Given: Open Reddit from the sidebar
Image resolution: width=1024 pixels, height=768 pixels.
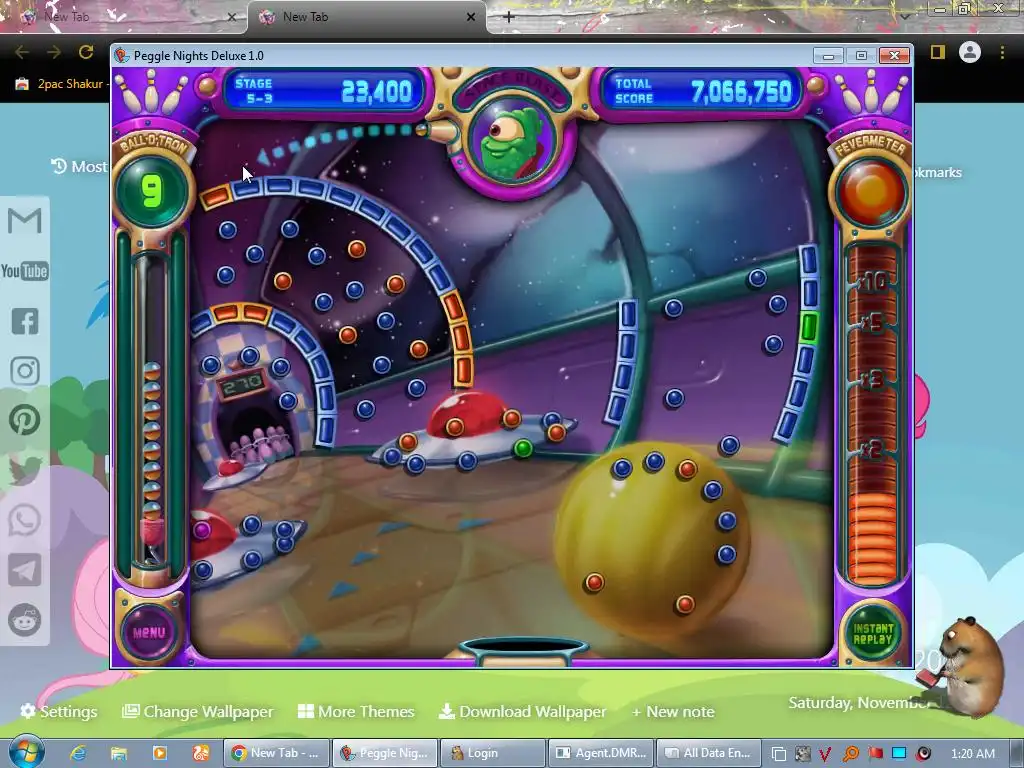Looking at the screenshot, I should point(25,620).
